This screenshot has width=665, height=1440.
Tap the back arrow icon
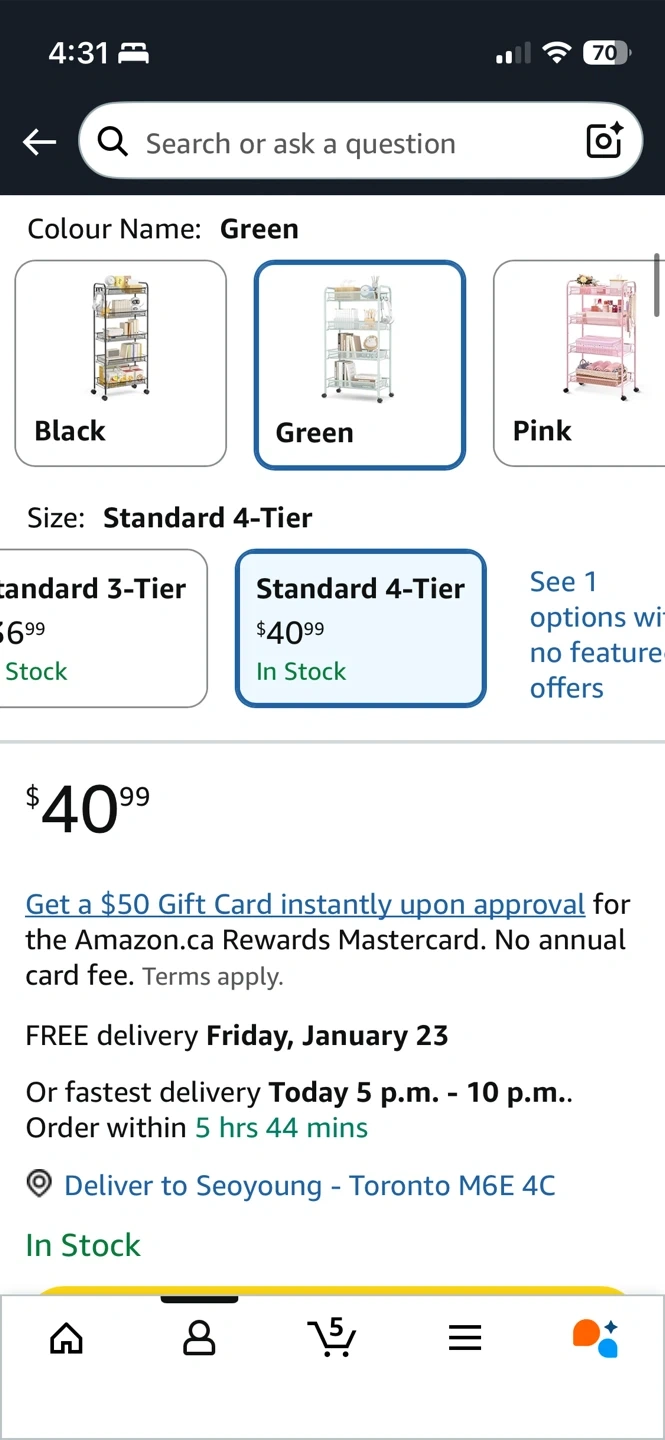coord(40,143)
